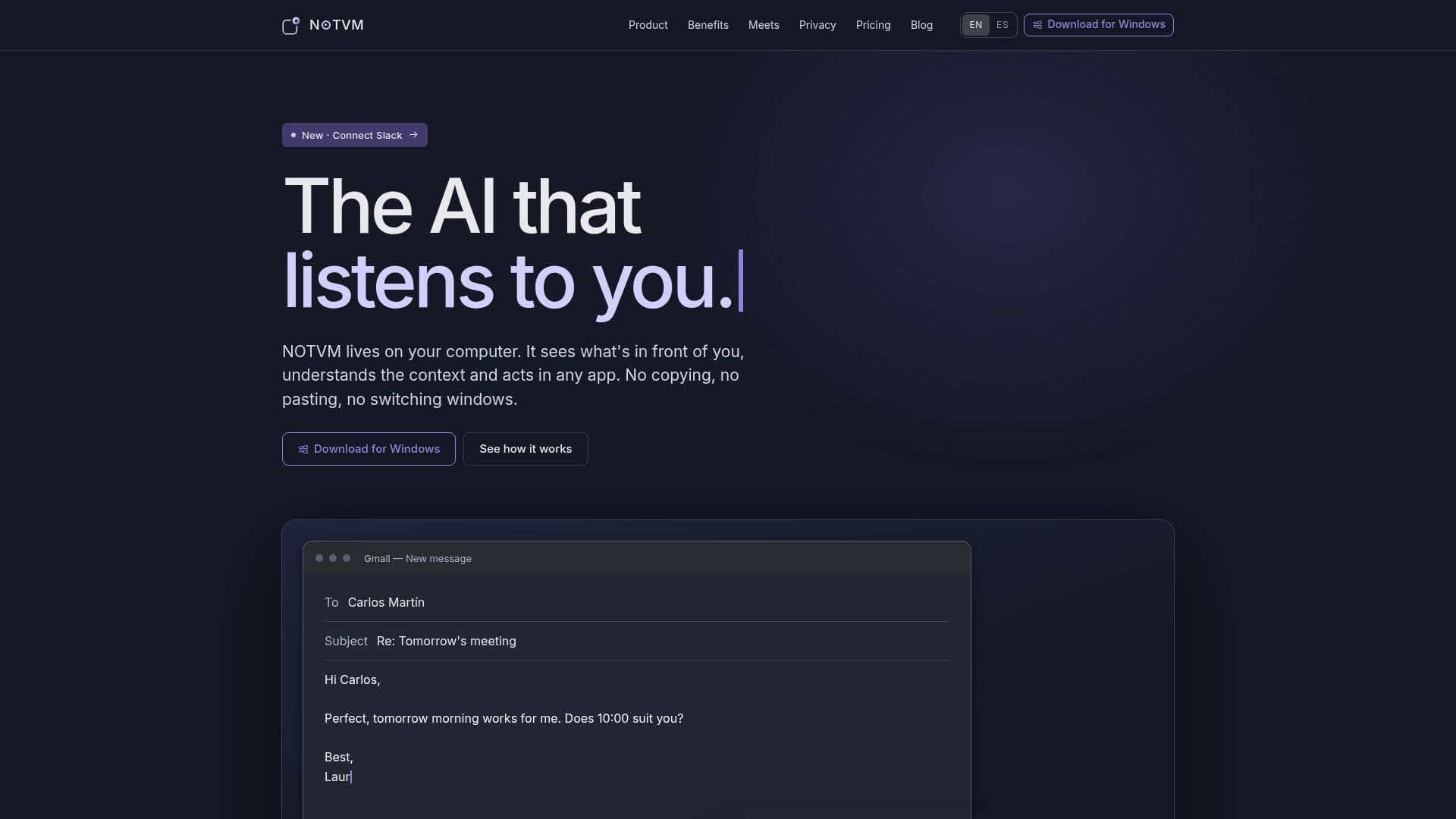Click Windows icon in hero download button
This screenshot has width=1456, height=819.
tap(303, 449)
